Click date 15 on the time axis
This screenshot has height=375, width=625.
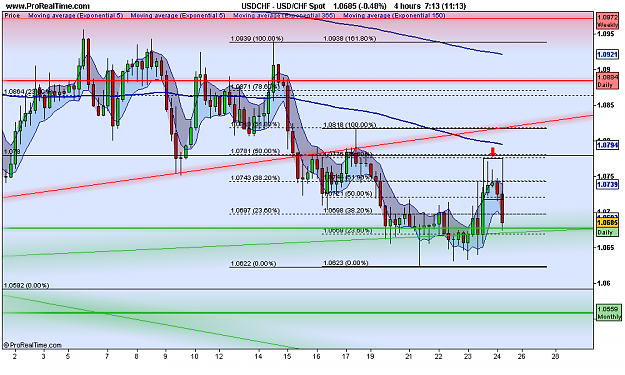coord(288,356)
